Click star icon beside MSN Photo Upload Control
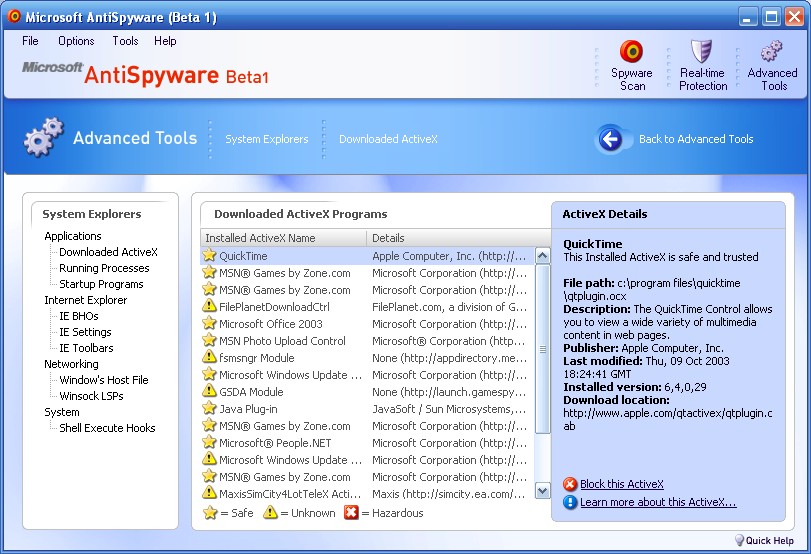811x554 pixels. point(209,340)
